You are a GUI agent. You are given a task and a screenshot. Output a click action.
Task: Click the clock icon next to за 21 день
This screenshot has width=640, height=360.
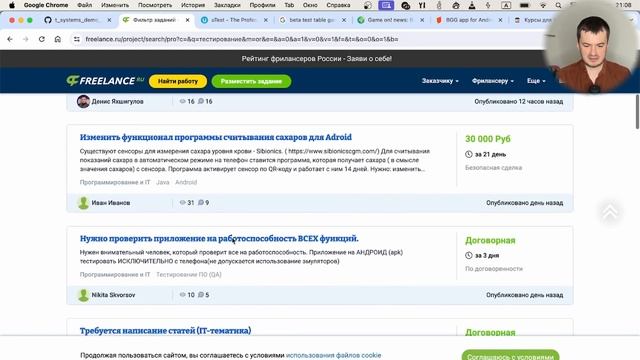pyautogui.click(x=469, y=154)
